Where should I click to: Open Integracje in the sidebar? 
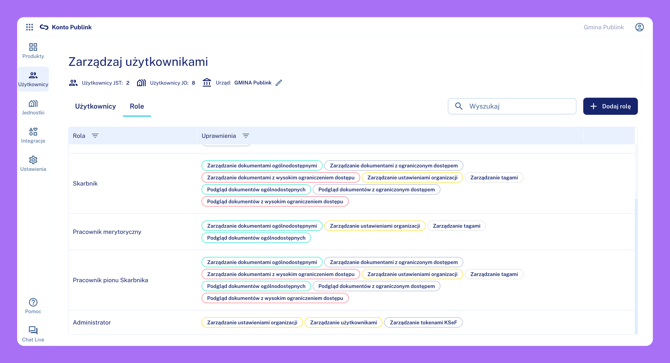[x=33, y=135]
